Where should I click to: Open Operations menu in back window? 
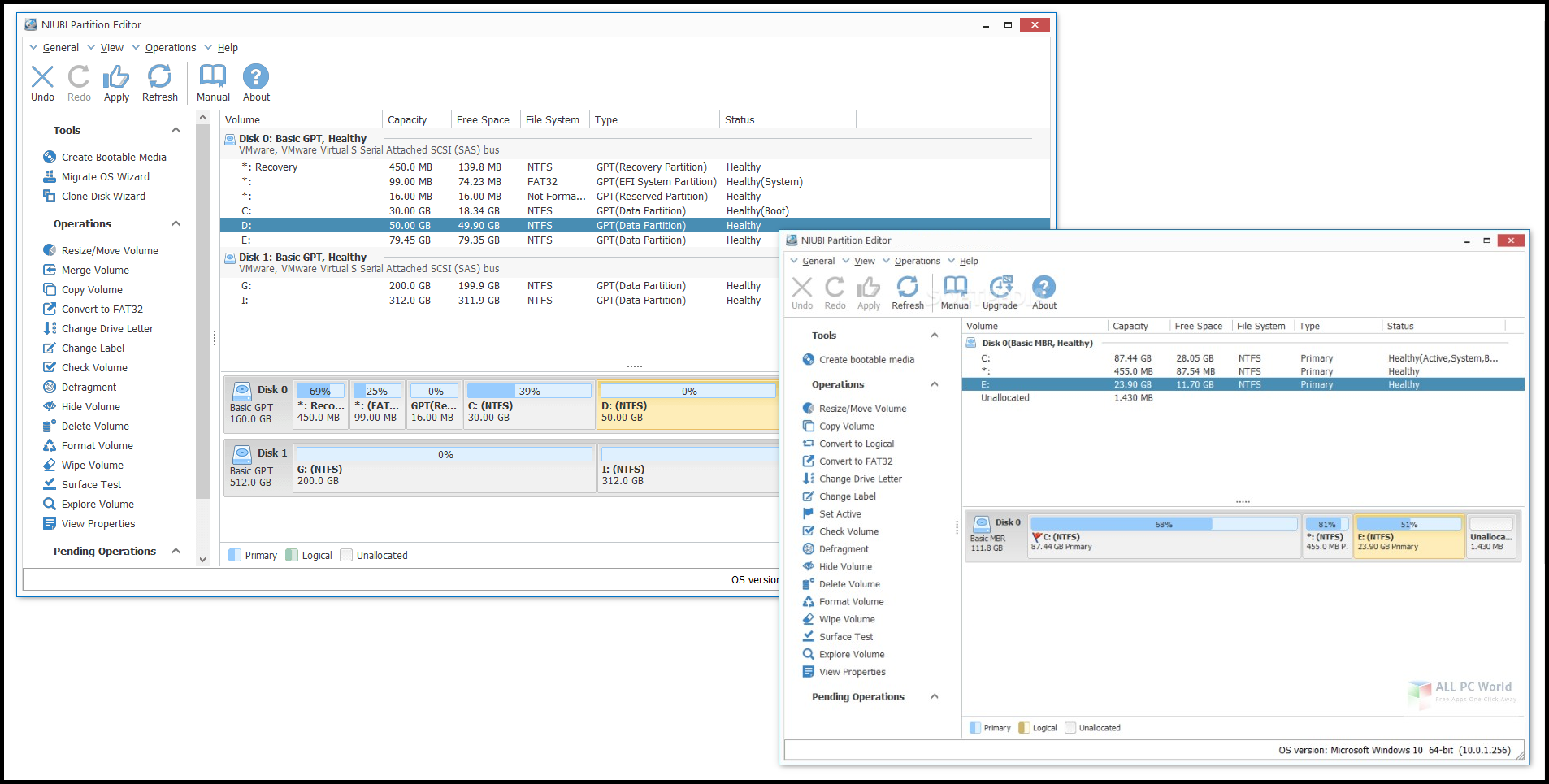171,48
